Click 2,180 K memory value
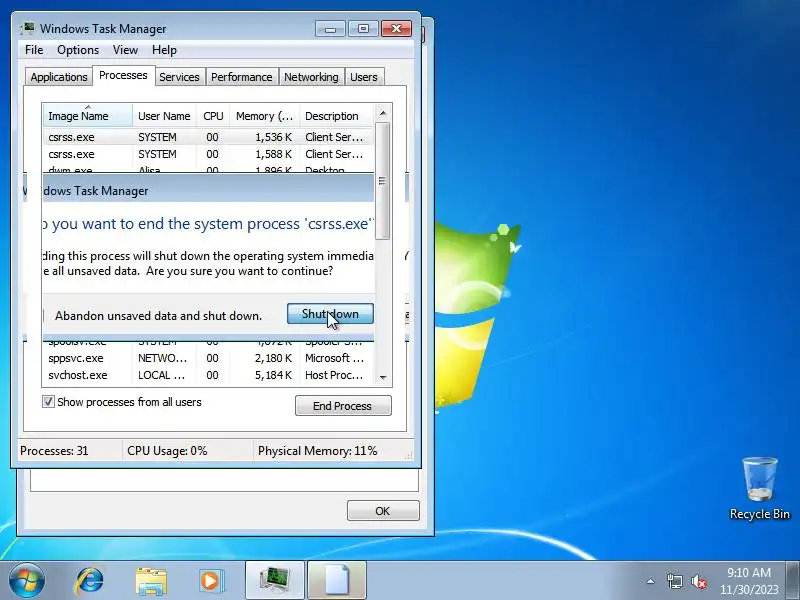 click(273, 358)
